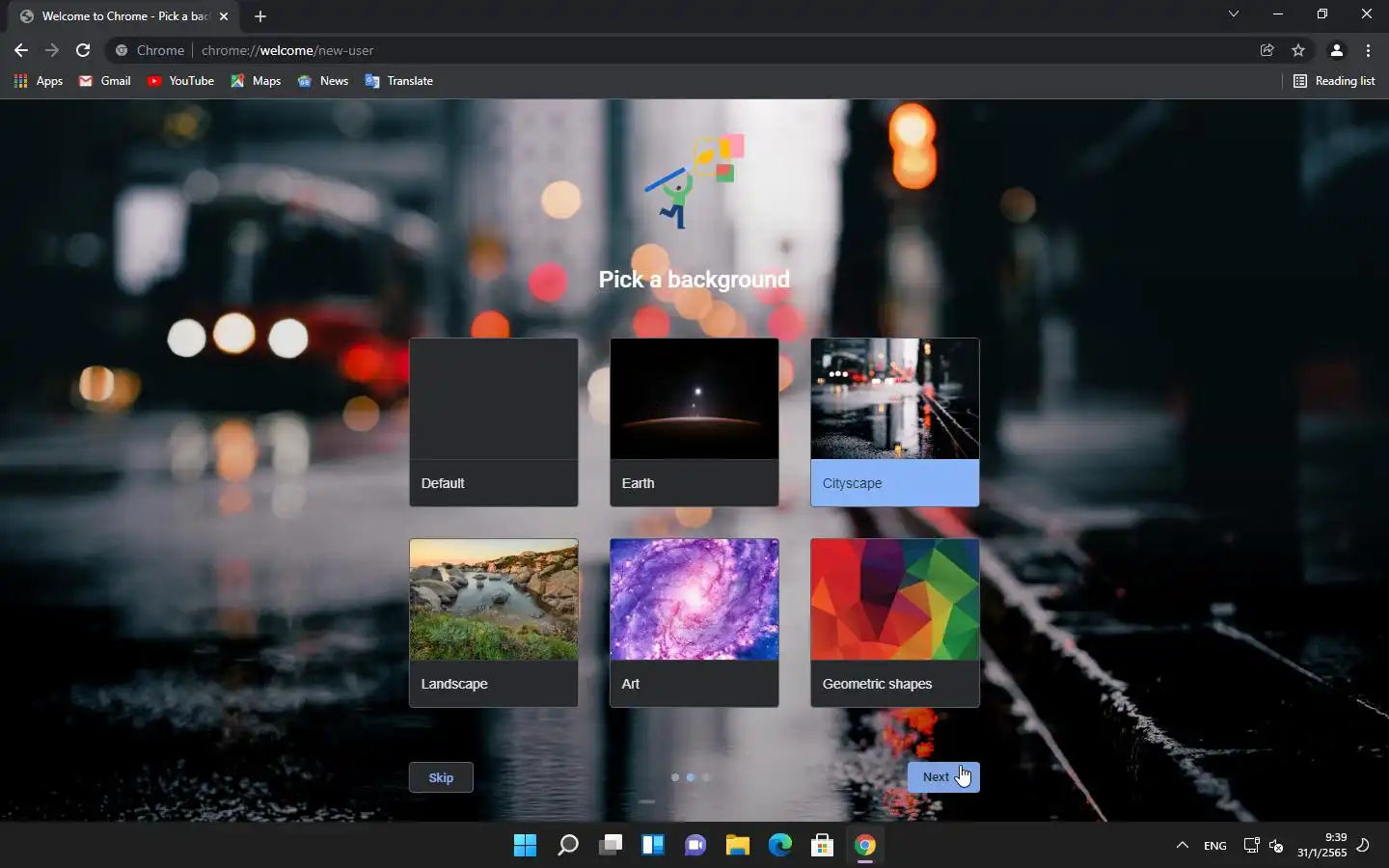This screenshot has height=868, width=1389.
Task: Open the Chrome three-dot menu
Action: click(x=1368, y=50)
